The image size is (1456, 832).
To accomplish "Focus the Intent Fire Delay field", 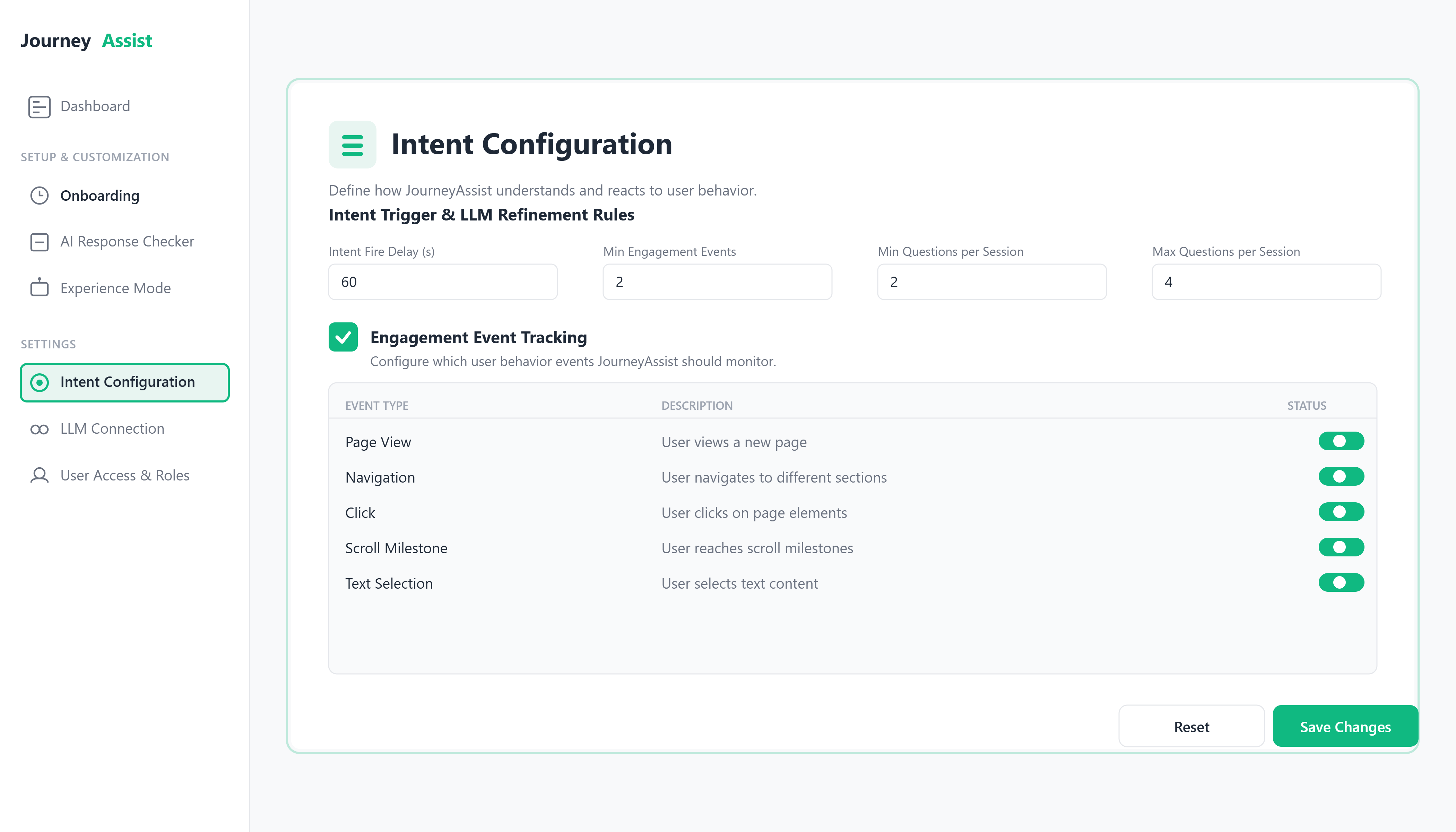I will pyautogui.click(x=443, y=282).
